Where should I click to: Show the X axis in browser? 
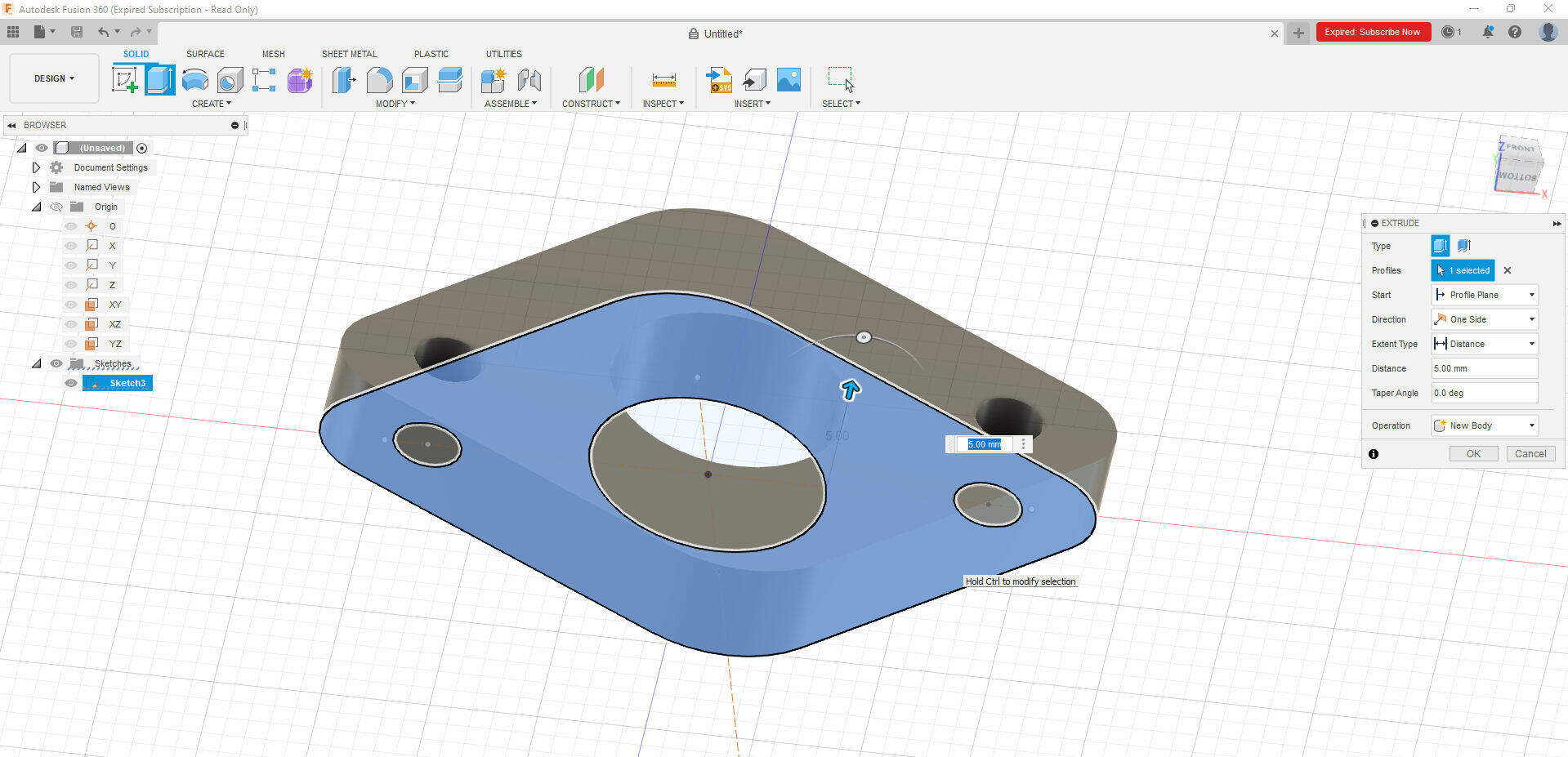[71, 246]
